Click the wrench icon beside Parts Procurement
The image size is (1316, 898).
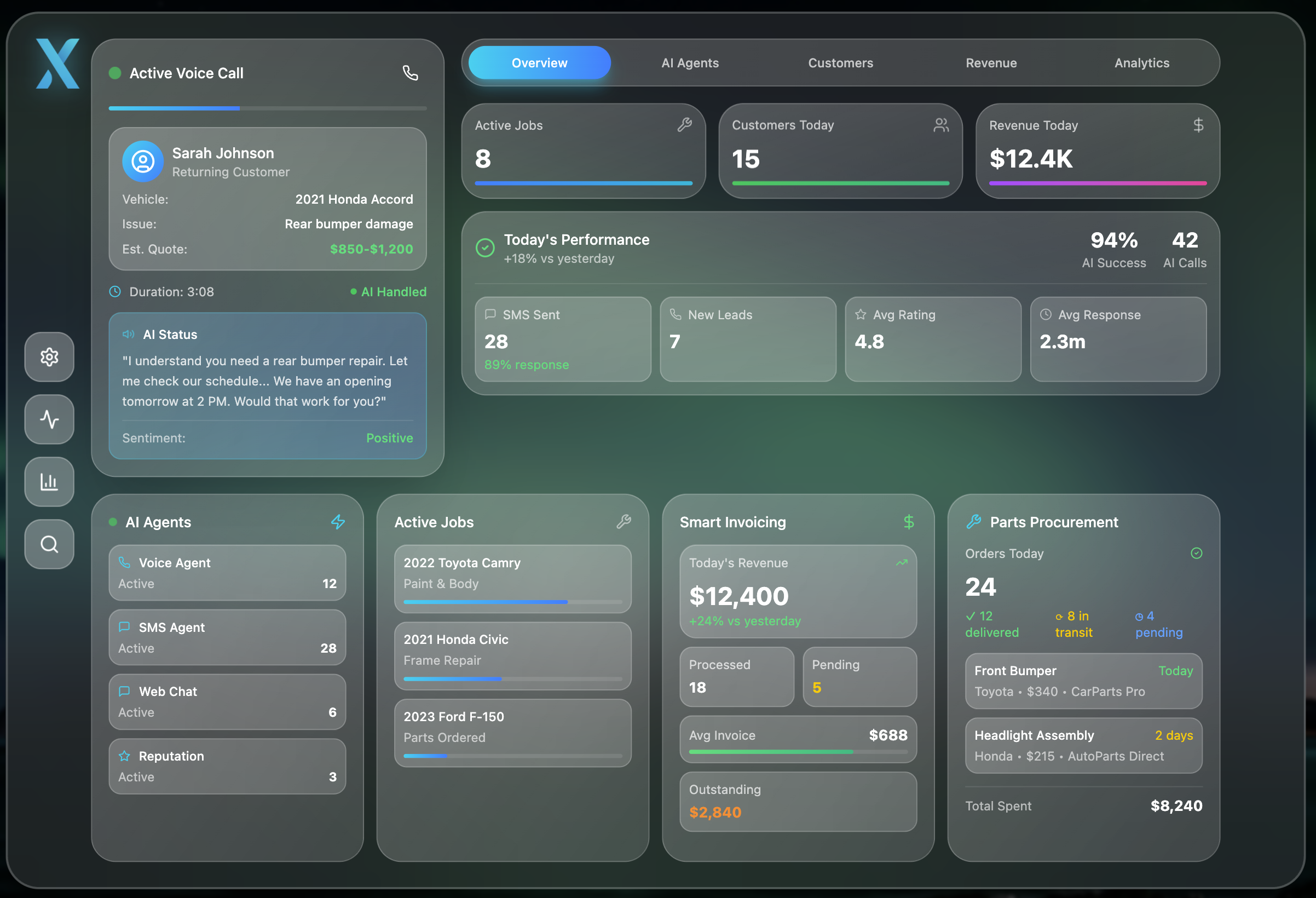pyautogui.click(x=973, y=522)
